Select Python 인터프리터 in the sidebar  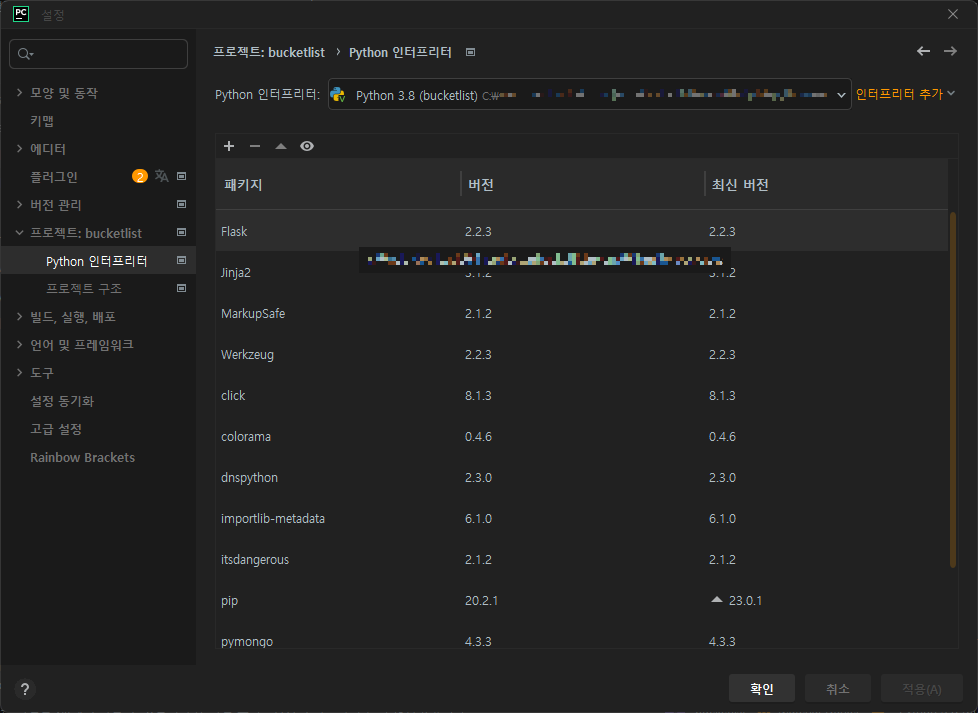pyautogui.click(x=97, y=261)
